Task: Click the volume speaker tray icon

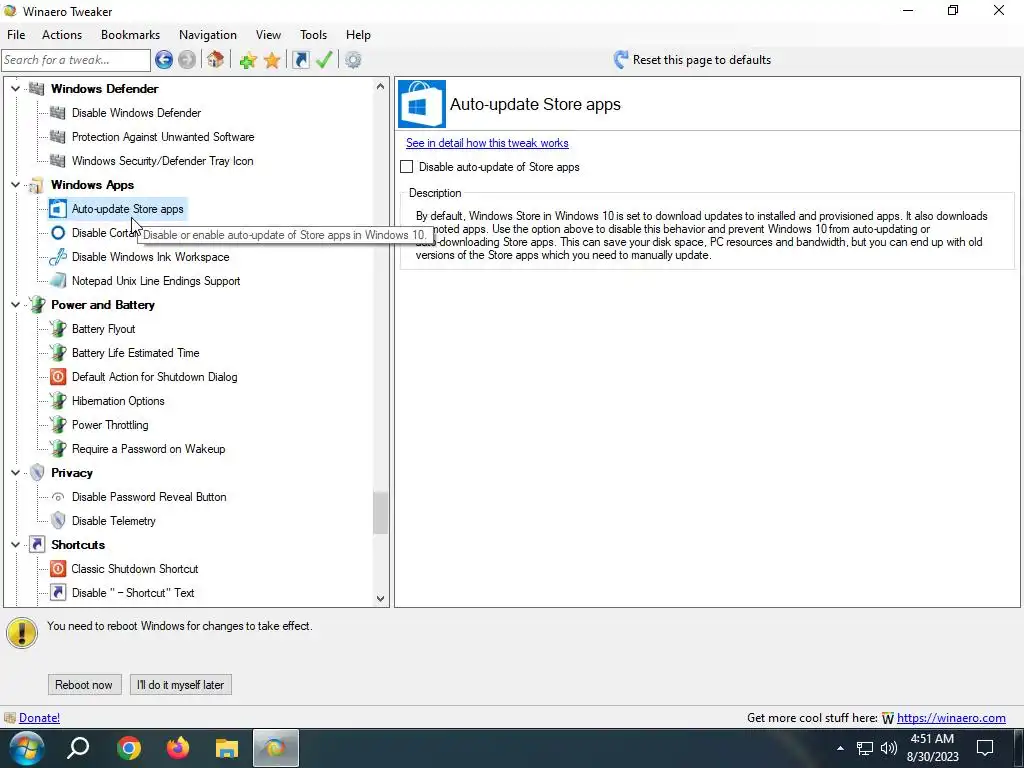Action: 888,748
